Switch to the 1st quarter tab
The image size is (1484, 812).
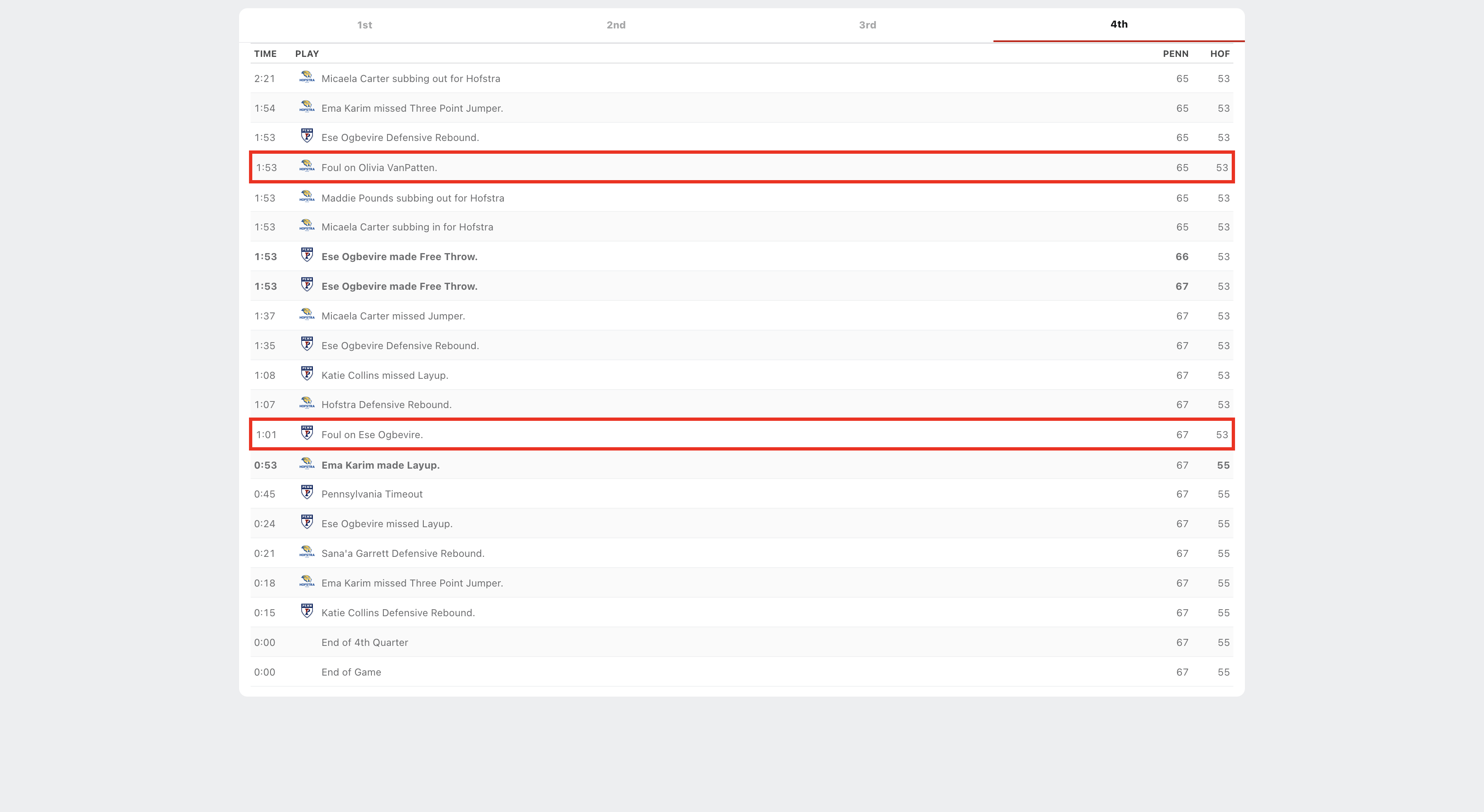[x=364, y=25]
